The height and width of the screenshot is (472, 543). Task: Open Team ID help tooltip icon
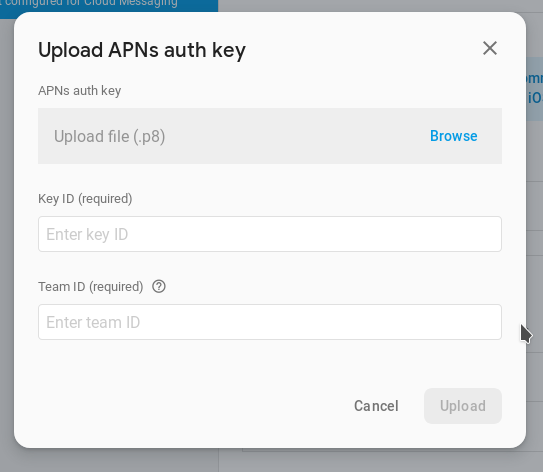coord(159,287)
